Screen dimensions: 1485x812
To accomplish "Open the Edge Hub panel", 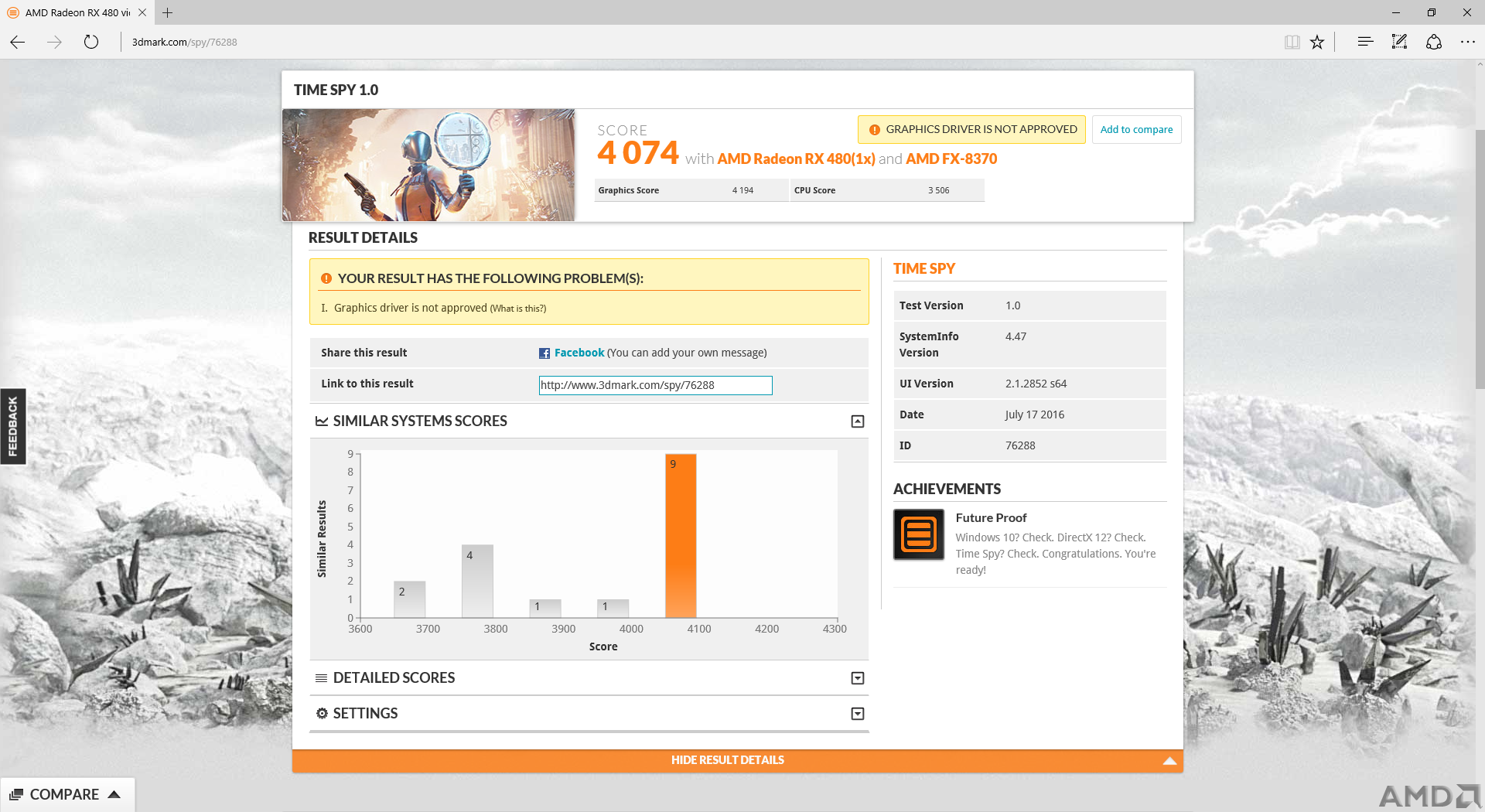I will point(1365,42).
